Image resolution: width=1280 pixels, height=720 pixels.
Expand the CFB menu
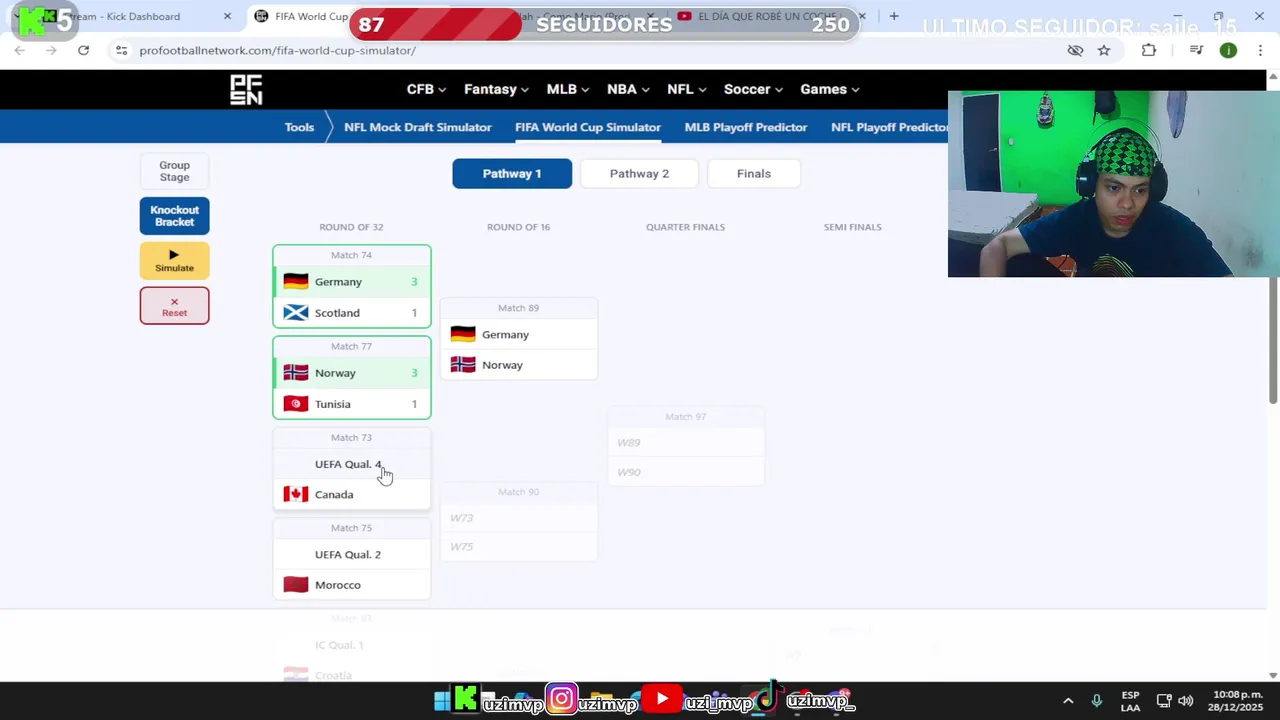click(x=426, y=89)
